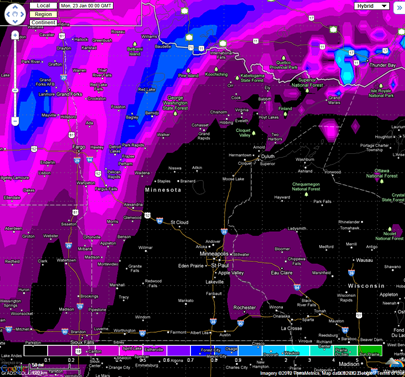Zoom out with the minus button

coord(15,121)
